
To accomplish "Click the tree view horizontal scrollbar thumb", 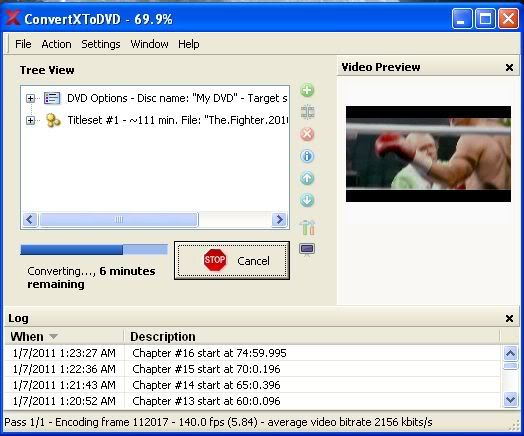I will point(119,220).
